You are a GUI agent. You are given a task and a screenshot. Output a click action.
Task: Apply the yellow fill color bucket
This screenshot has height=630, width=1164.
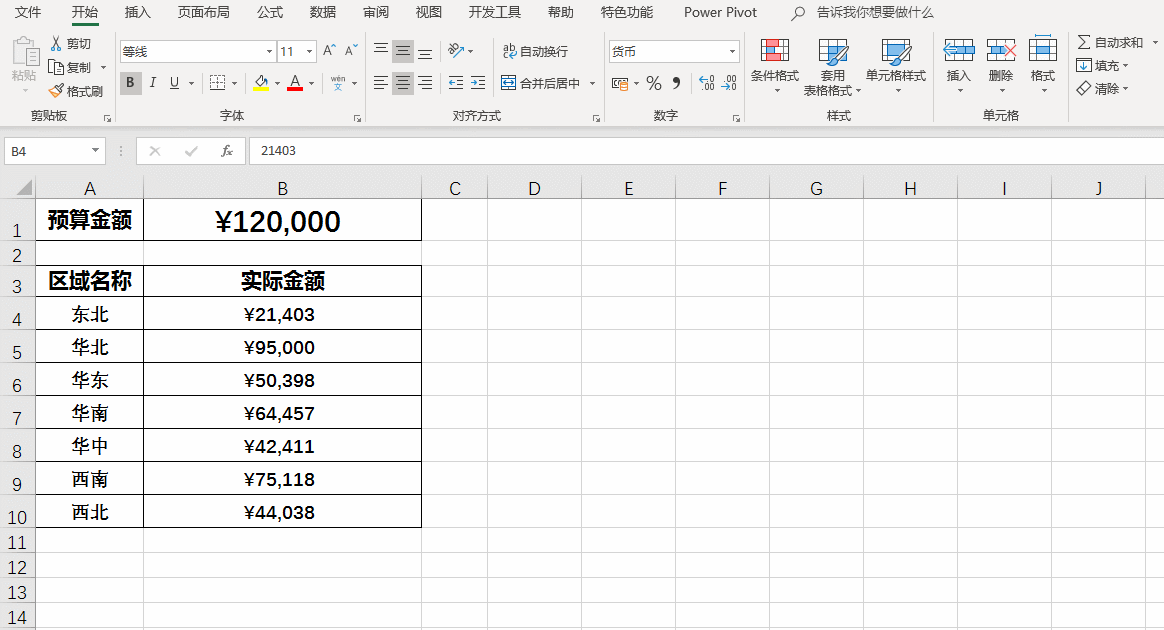(261, 82)
